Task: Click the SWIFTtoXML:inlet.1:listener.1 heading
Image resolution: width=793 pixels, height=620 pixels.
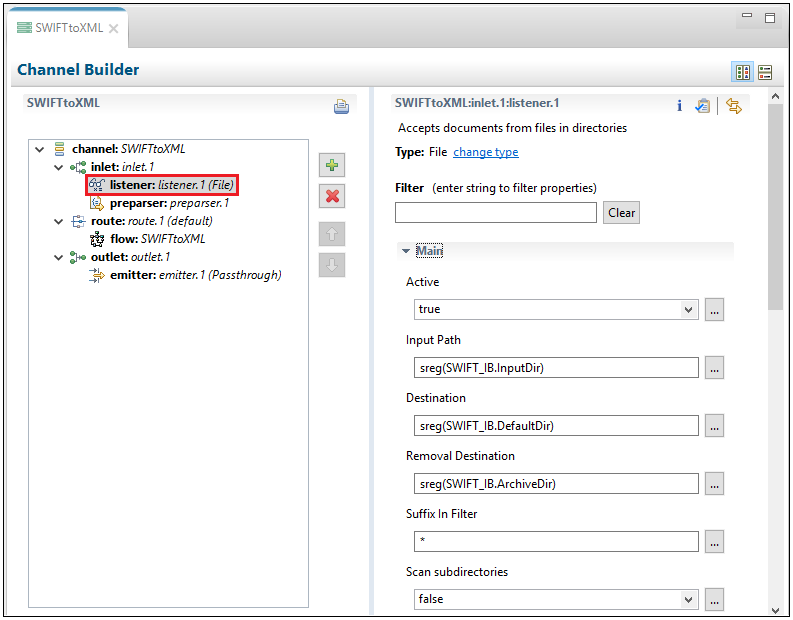Action: pos(477,103)
